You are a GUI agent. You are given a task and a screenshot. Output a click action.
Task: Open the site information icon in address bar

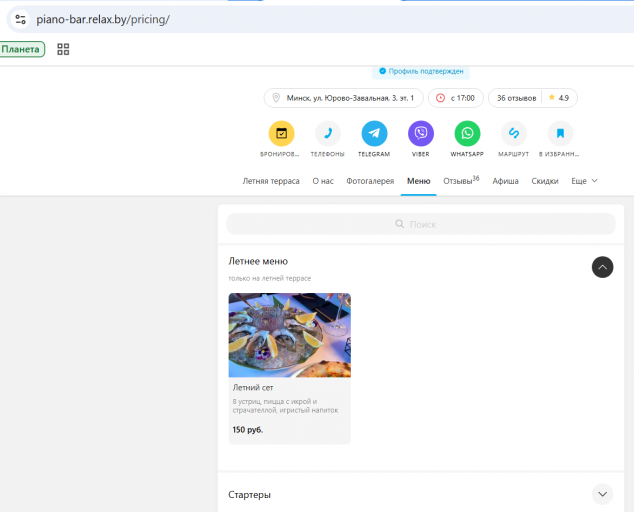(x=20, y=19)
